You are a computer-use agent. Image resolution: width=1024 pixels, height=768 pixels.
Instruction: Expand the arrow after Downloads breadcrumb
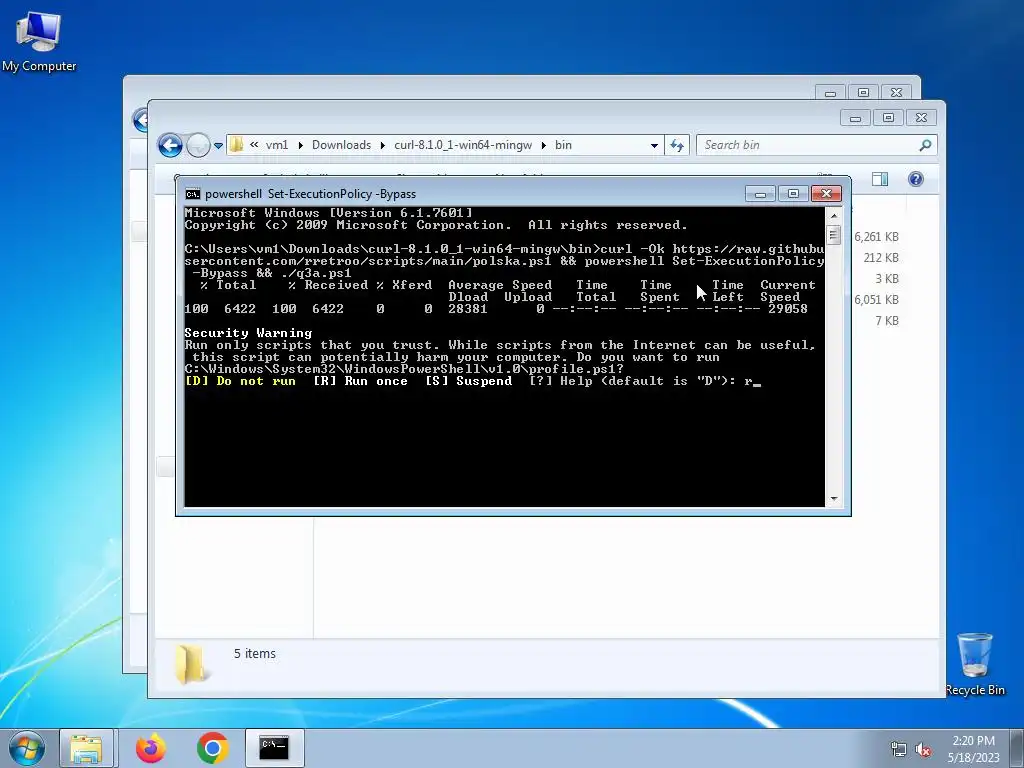point(383,145)
